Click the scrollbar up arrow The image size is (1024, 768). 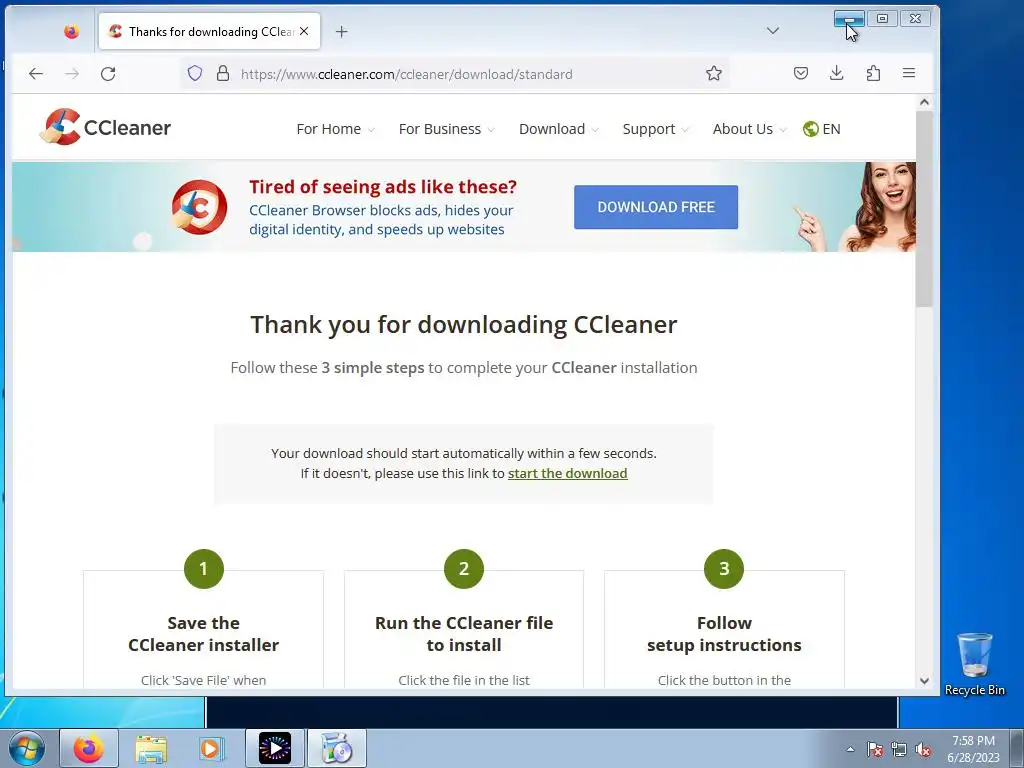pos(924,102)
